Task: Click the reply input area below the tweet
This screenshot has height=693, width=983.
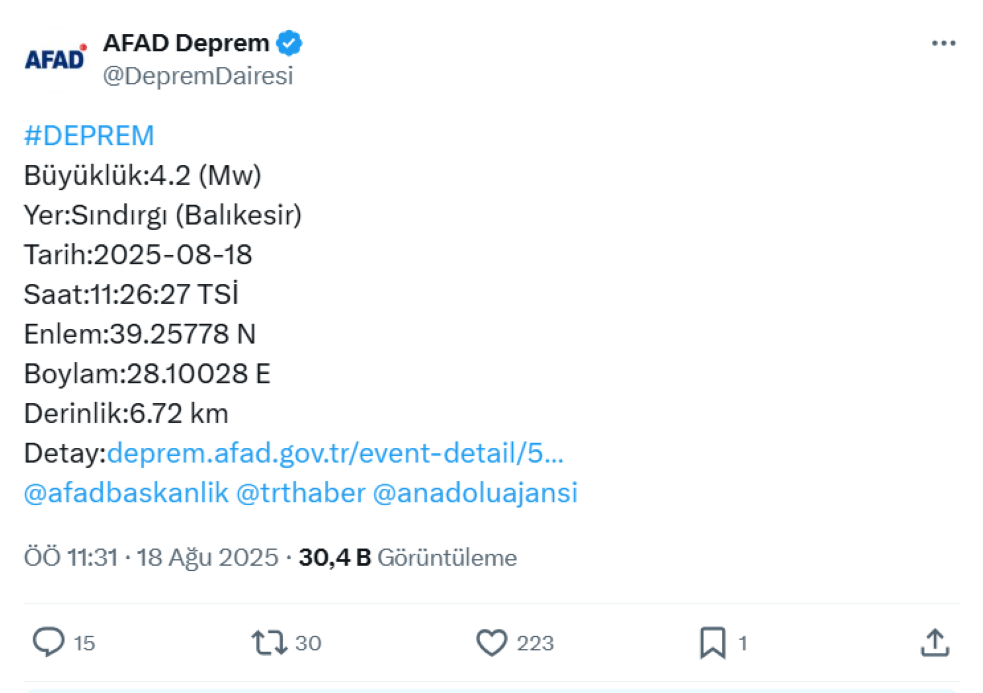Action: (x=490, y=686)
